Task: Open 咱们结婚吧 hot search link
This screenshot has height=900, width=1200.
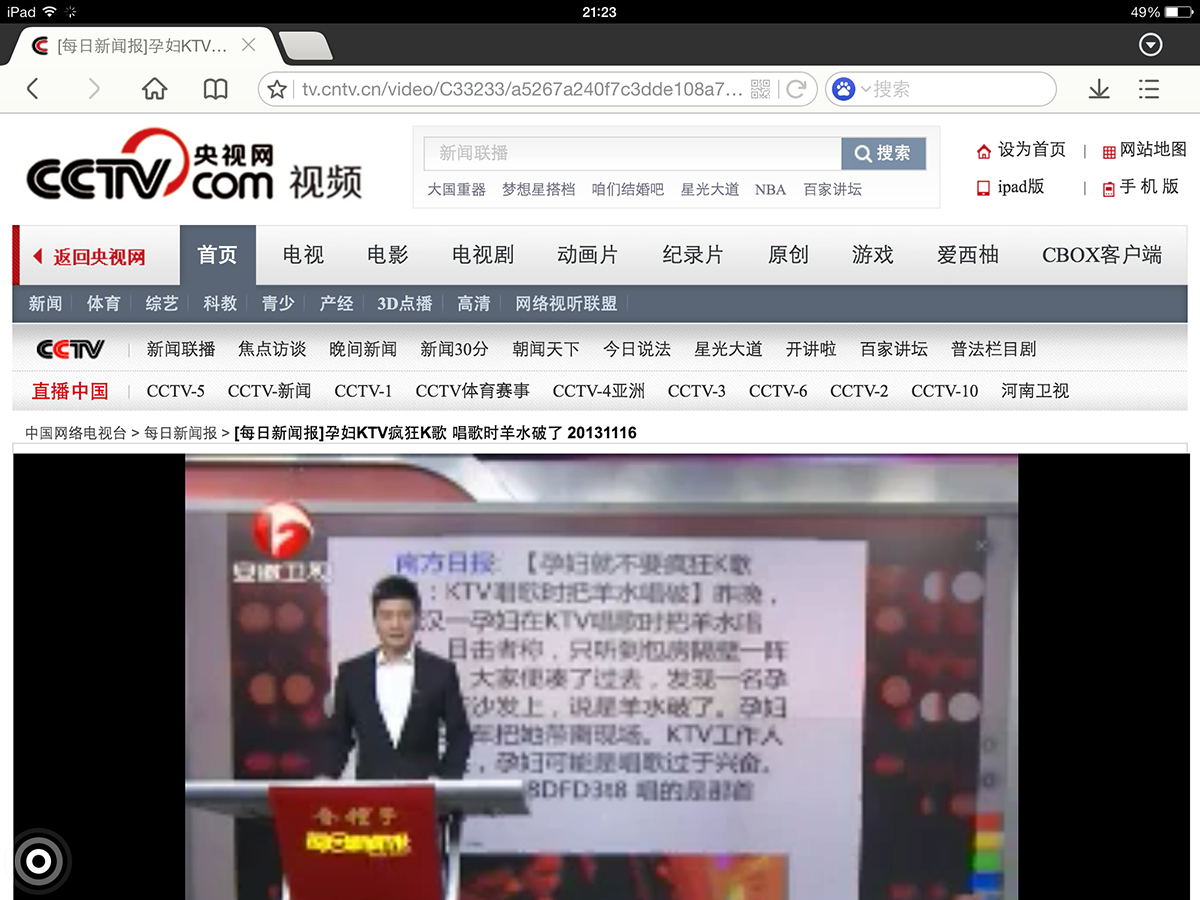Action: pos(628,189)
